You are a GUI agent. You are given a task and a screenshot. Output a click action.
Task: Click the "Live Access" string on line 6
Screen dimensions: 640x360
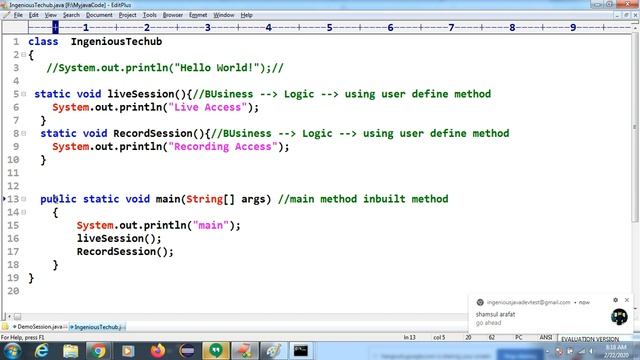coord(207,107)
